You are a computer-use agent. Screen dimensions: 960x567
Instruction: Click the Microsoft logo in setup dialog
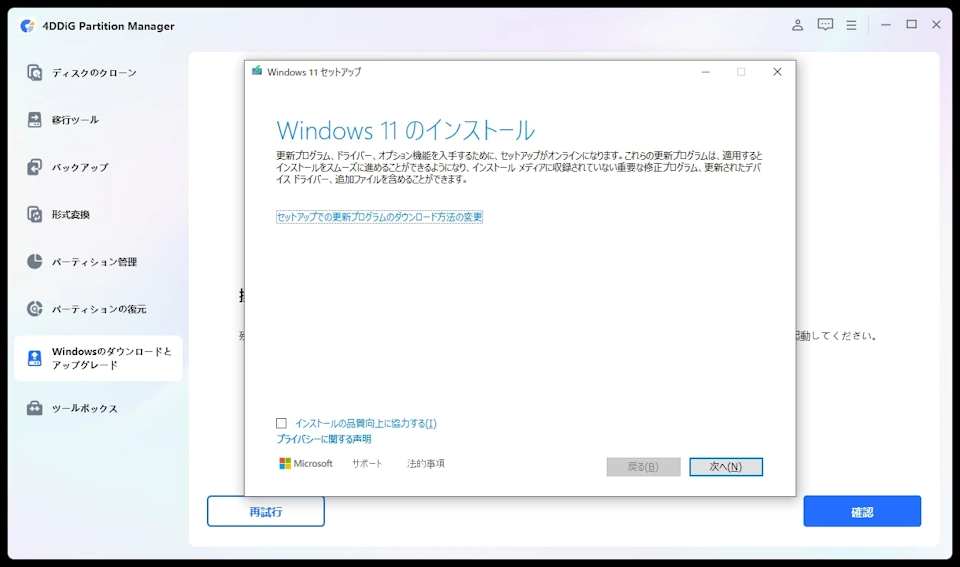coord(285,464)
